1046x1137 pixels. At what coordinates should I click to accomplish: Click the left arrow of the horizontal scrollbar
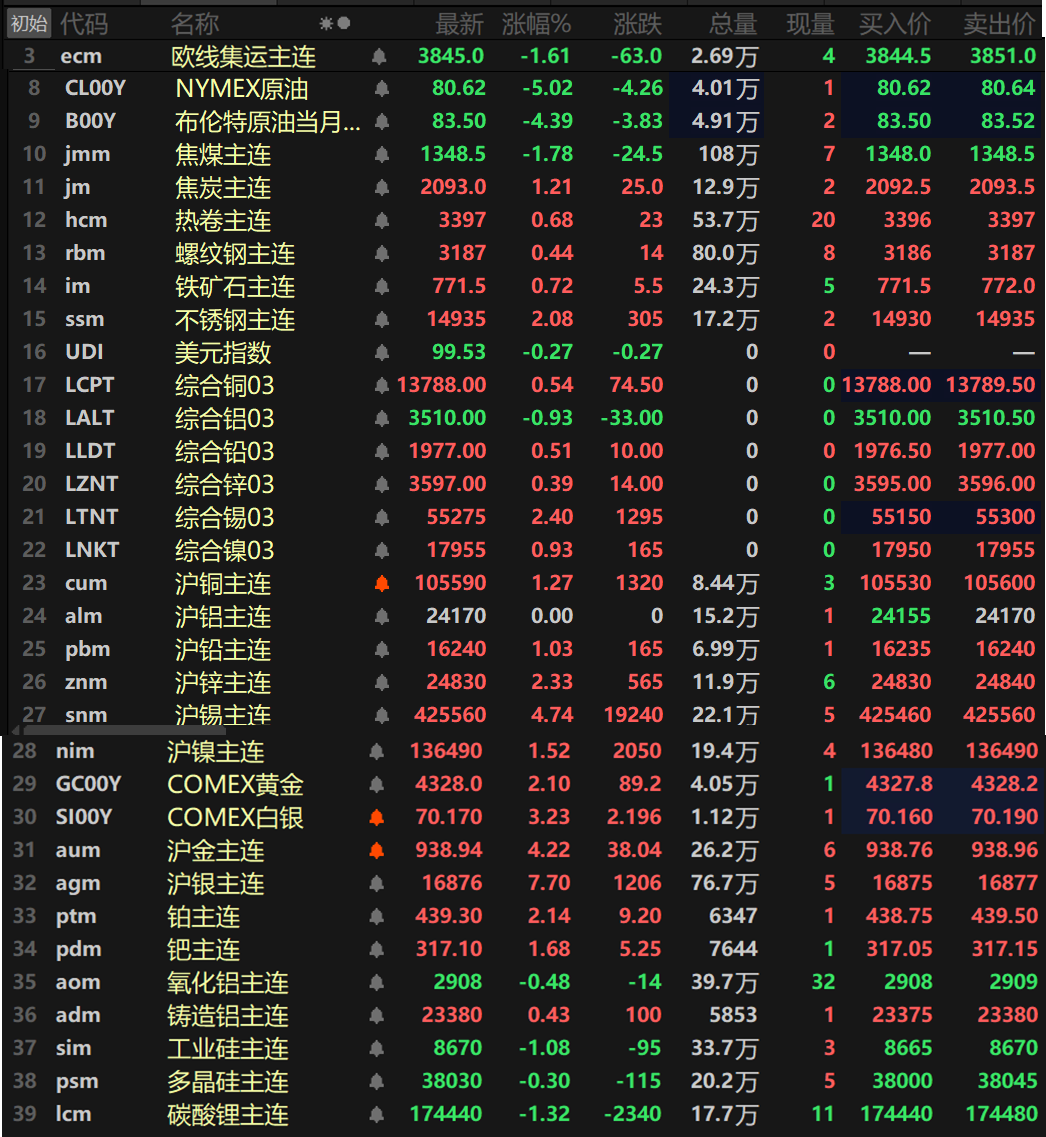click(x=15, y=730)
